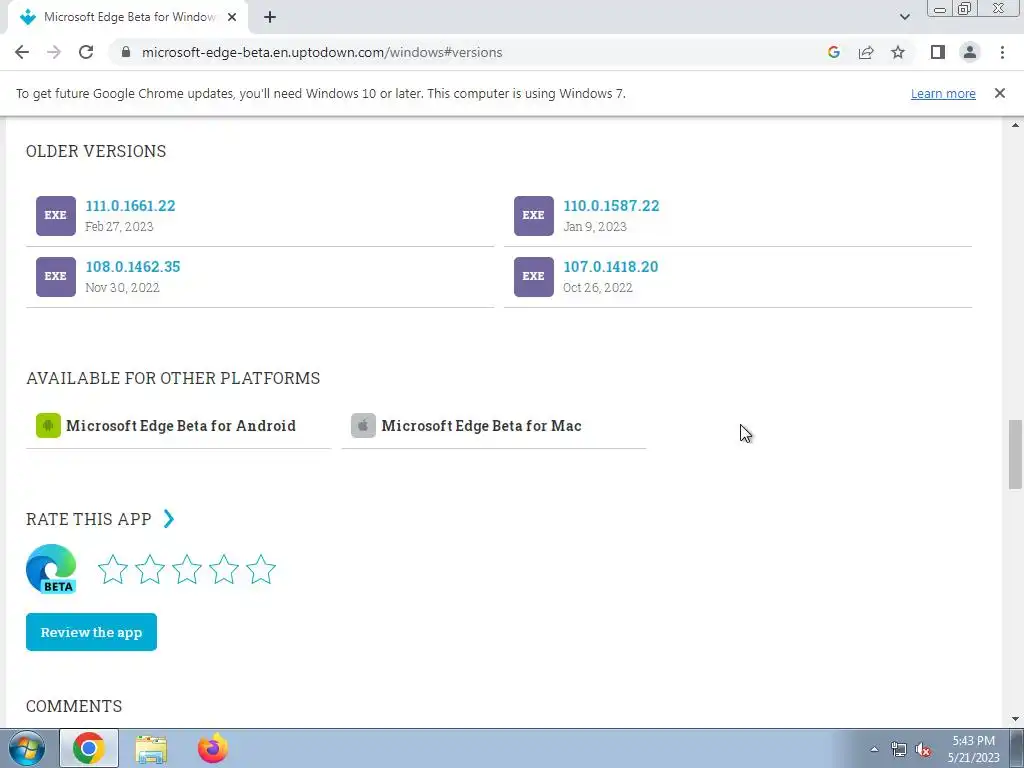Rate the app four stars
The width and height of the screenshot is (1024, 768).
coord(224,569)
